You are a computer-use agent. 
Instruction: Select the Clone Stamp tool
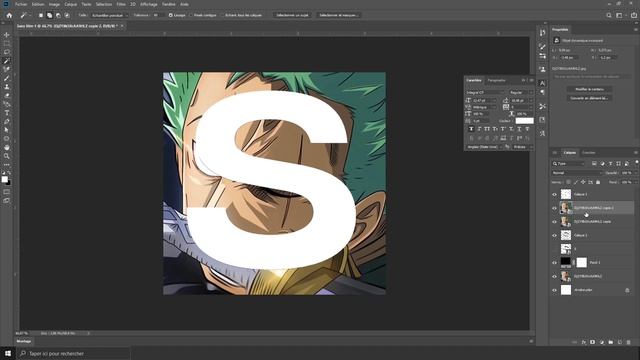tap(7, 87)
